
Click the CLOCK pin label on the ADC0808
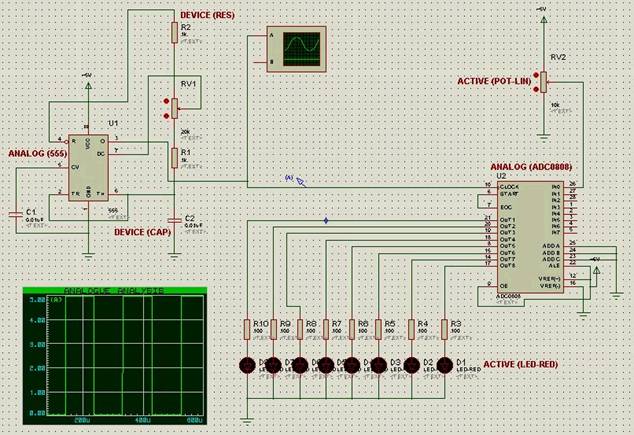tap(509, 187)
